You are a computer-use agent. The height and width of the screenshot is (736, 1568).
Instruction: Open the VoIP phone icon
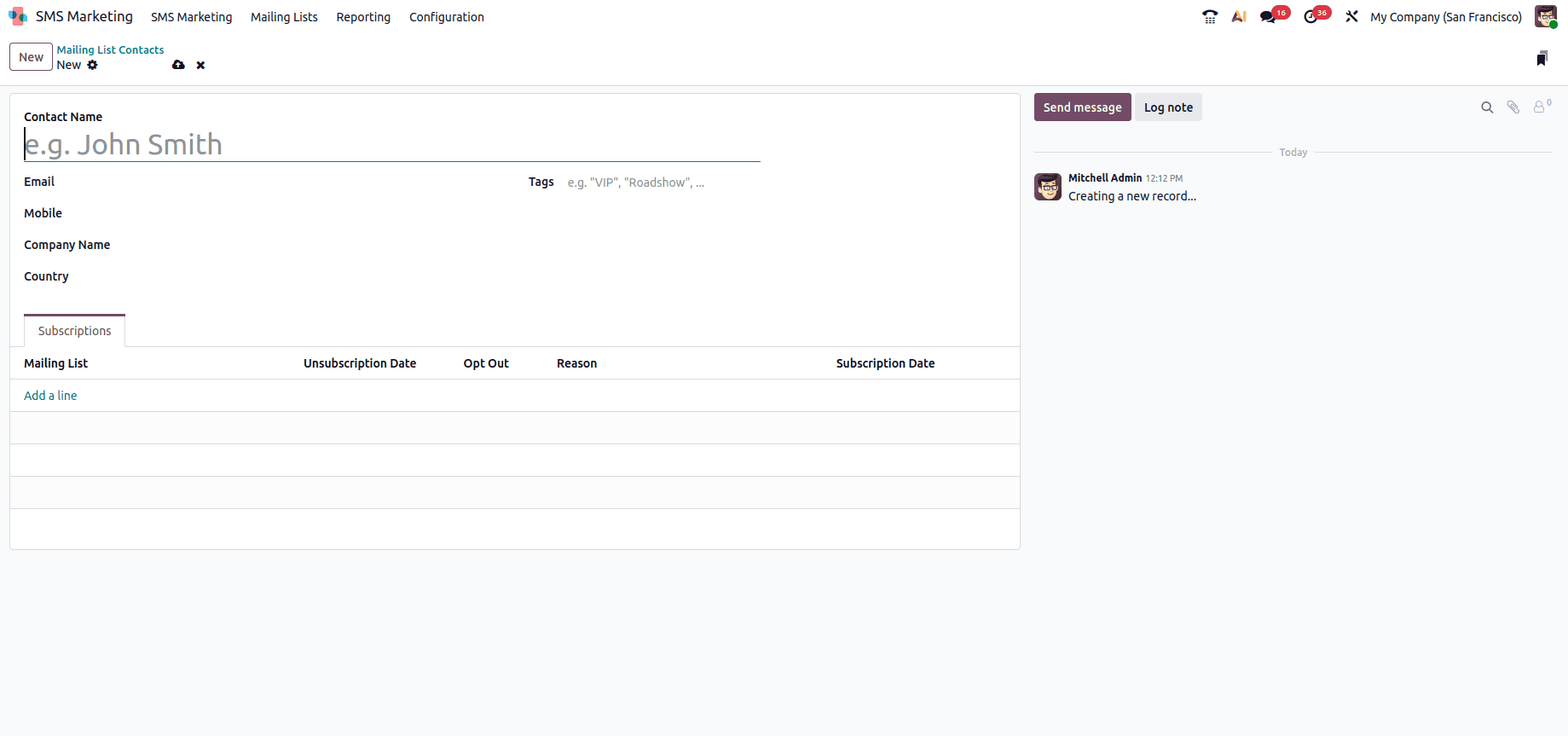pyautogui.click(x=1210, y=16)
